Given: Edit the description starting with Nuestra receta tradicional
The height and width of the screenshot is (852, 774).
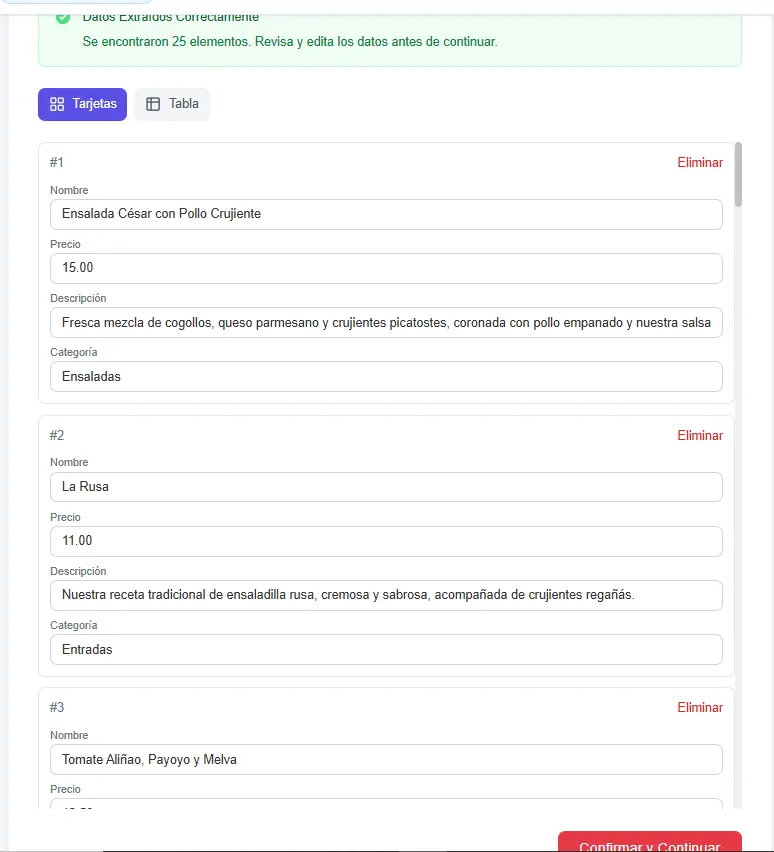Looking at the screenshot, I should point(386,595).
